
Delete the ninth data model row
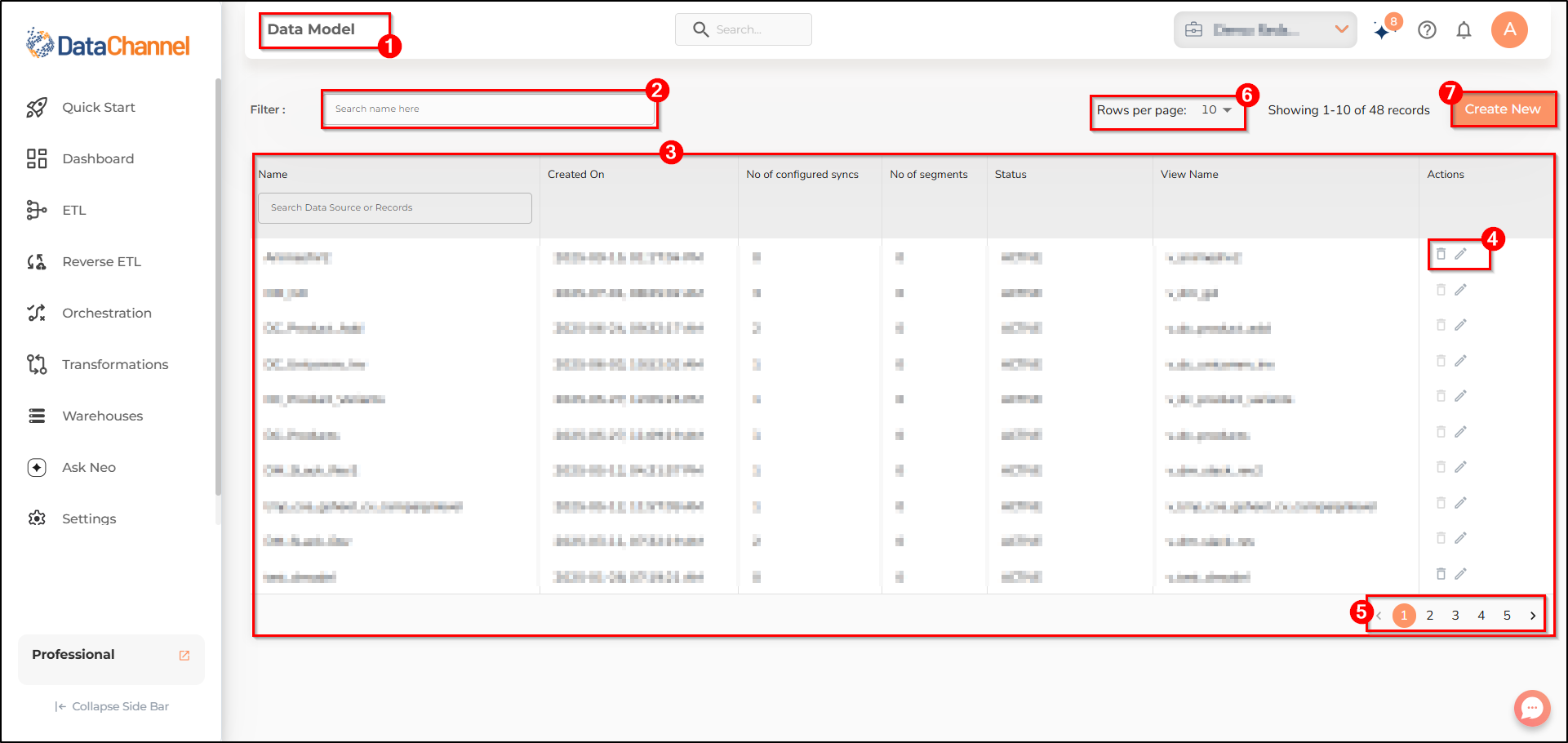click(x=1441, y=538)
